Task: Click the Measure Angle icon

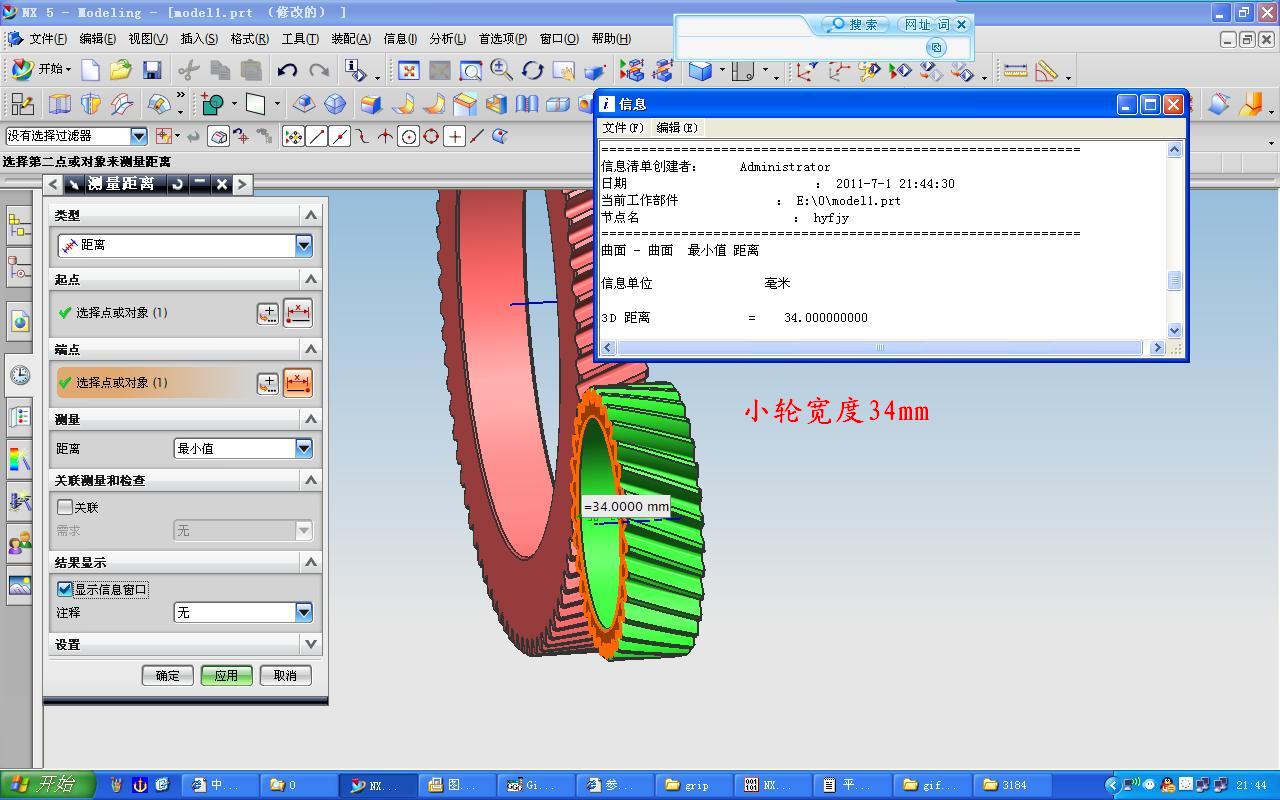Action: tap(1047, 71)
